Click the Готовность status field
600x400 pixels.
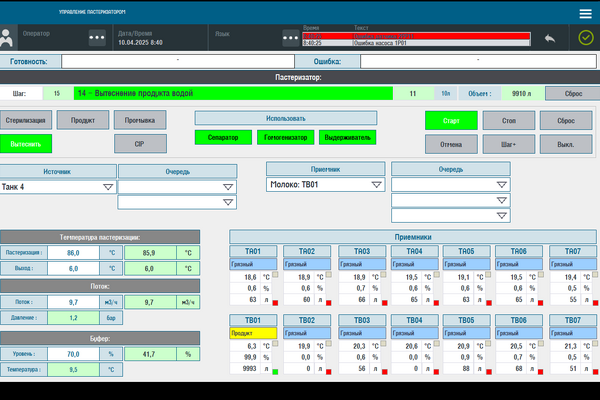178,61
